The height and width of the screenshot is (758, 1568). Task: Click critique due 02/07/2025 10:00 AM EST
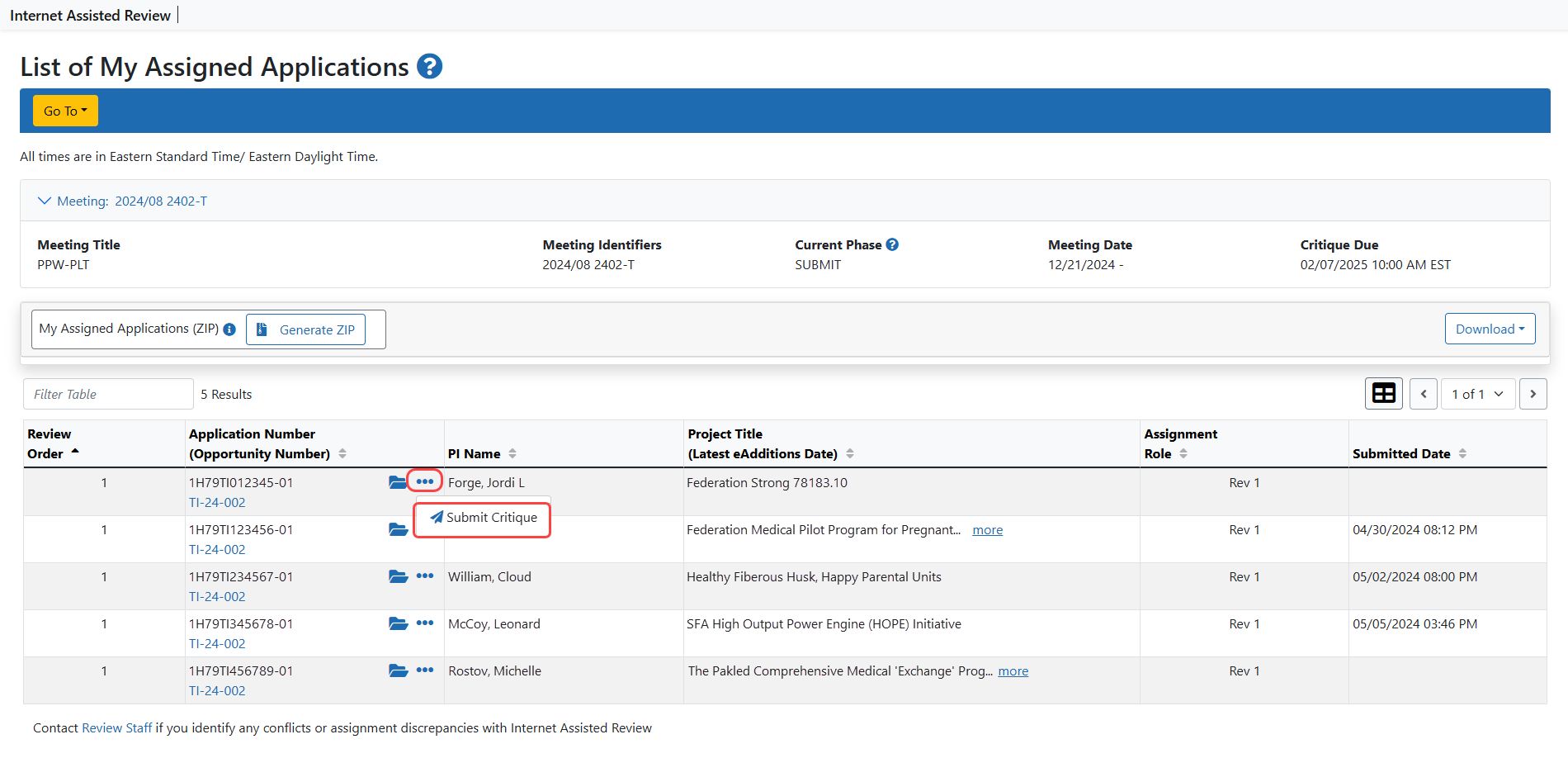[x=1375, y=264]
